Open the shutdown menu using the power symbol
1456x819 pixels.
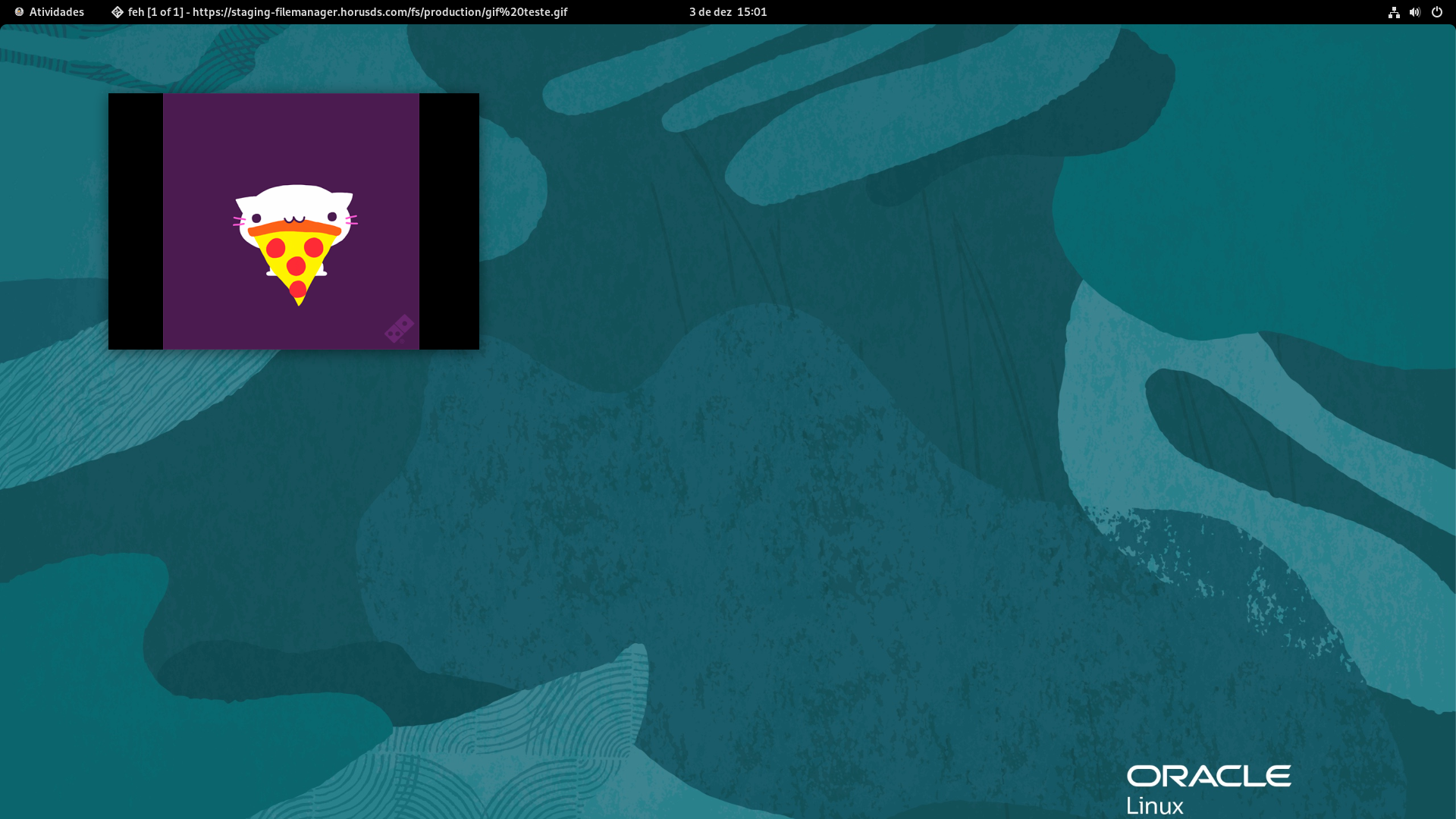pos(1437,12)
